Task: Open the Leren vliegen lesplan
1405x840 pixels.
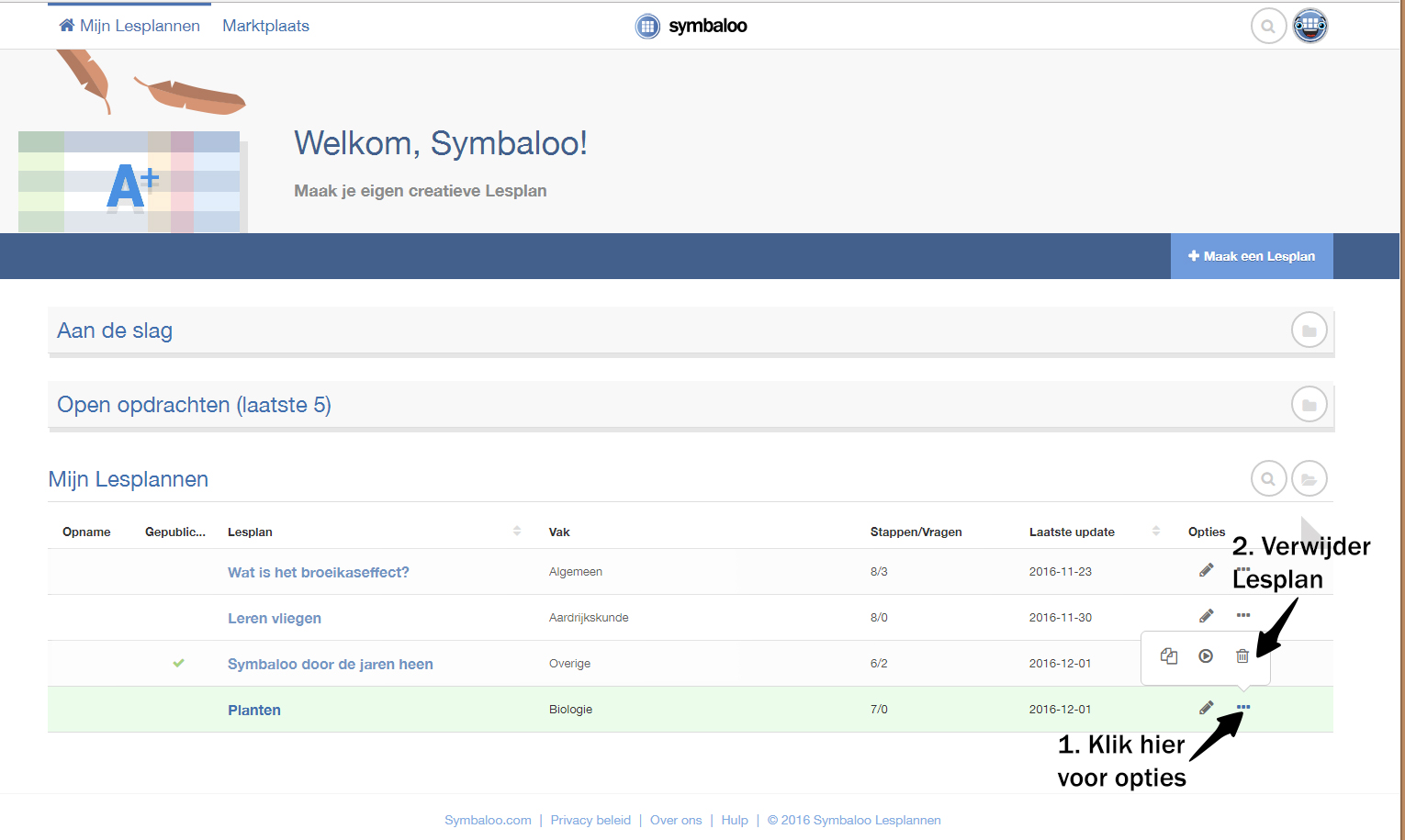Action: (x=275, y=618)
